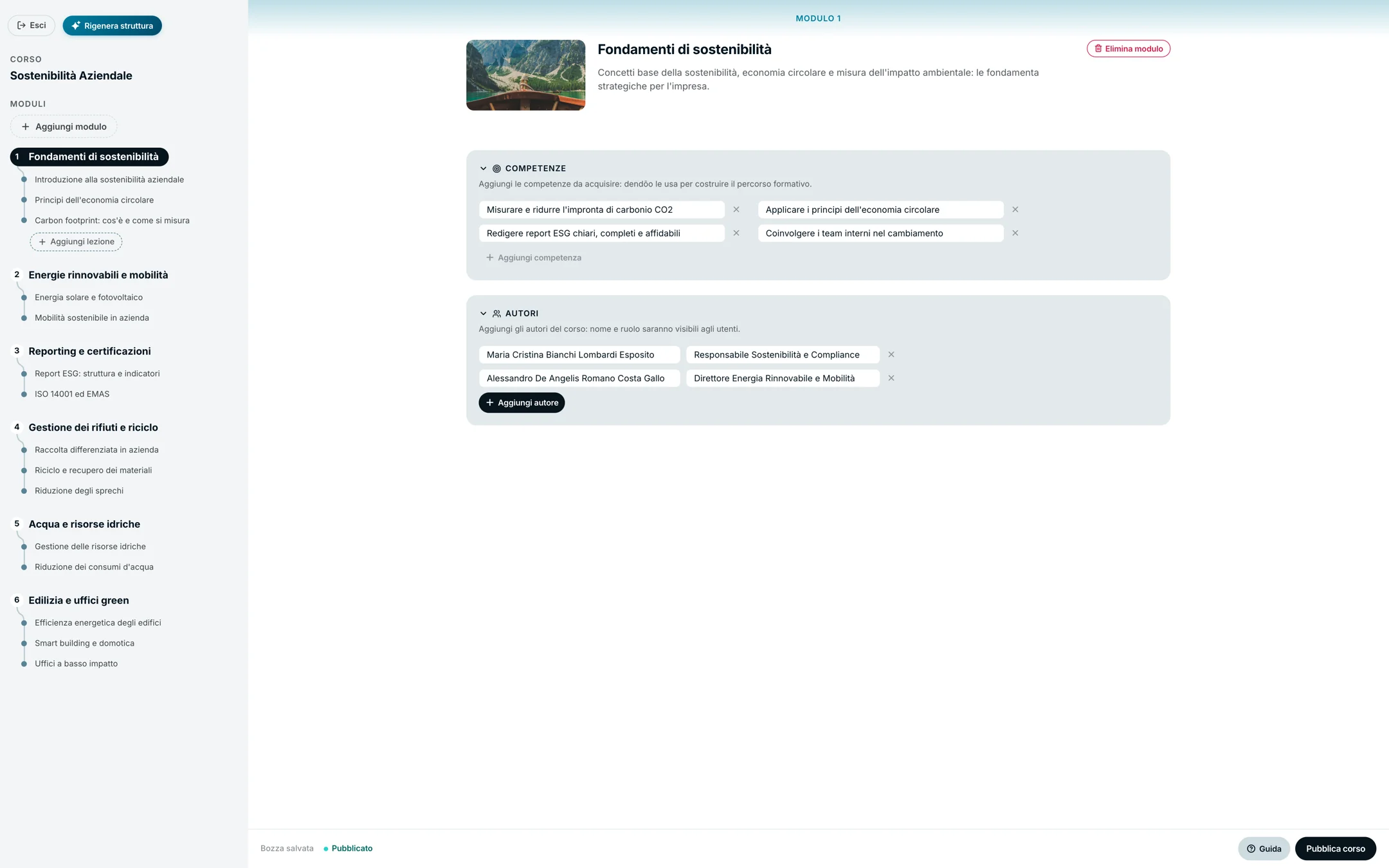Add a new module
1389x868 pixels.
pos(64,127)
